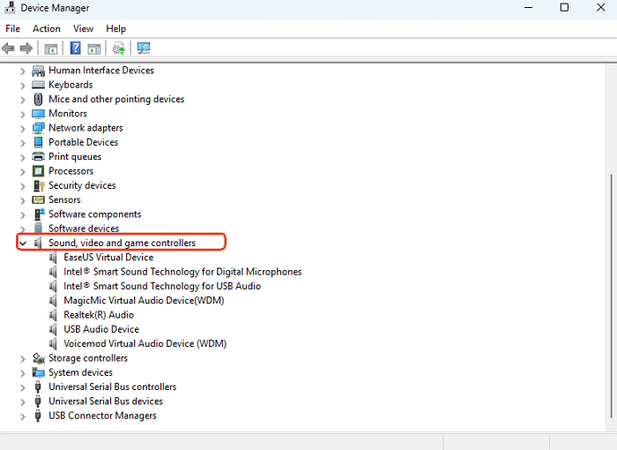617x450 pixels.
Task: Expand the System devices node
Action: (23, 373)
